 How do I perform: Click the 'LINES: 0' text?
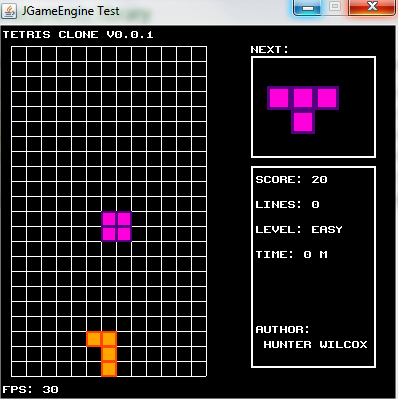click(287, 205)
